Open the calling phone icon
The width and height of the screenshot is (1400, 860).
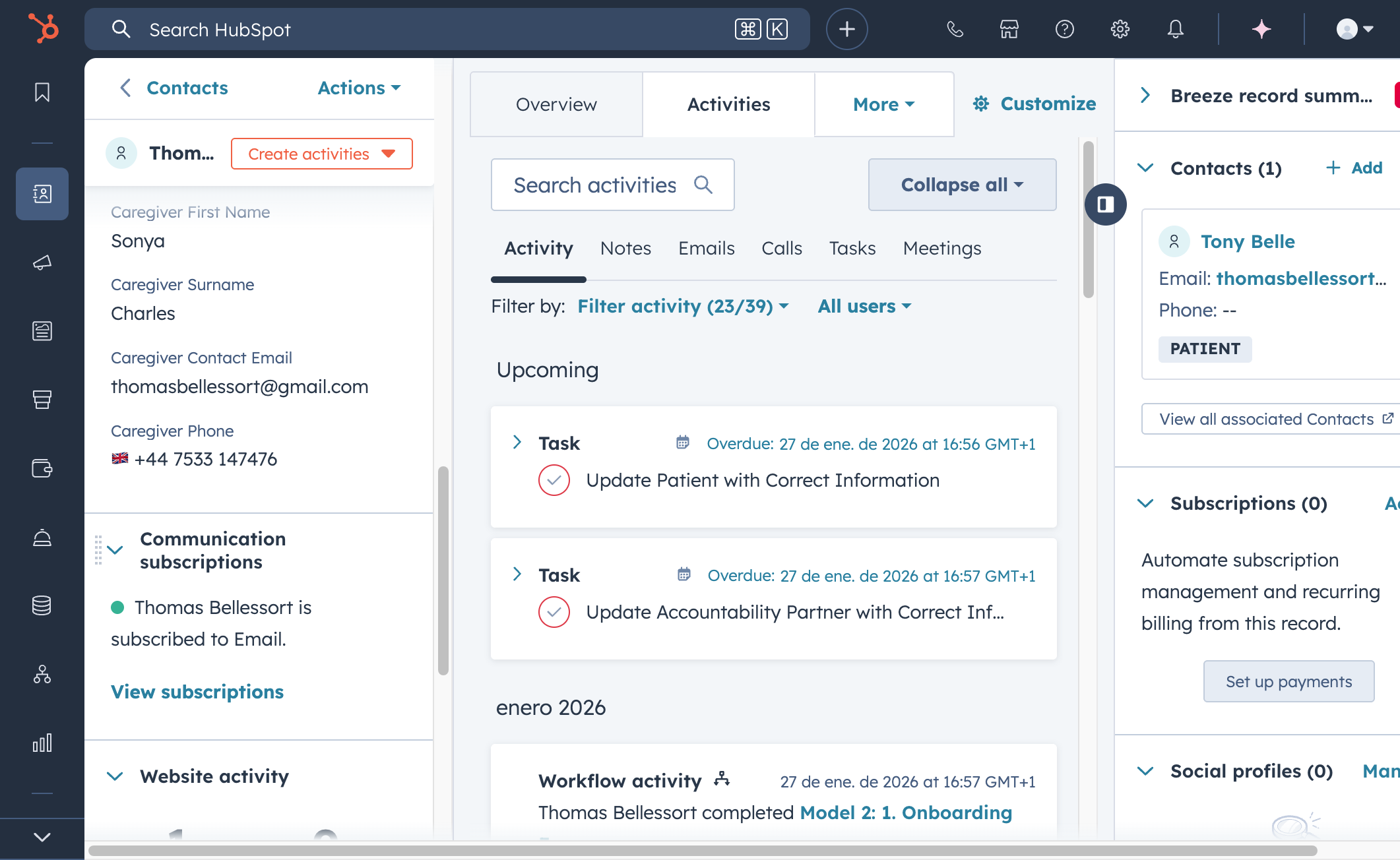955,29
